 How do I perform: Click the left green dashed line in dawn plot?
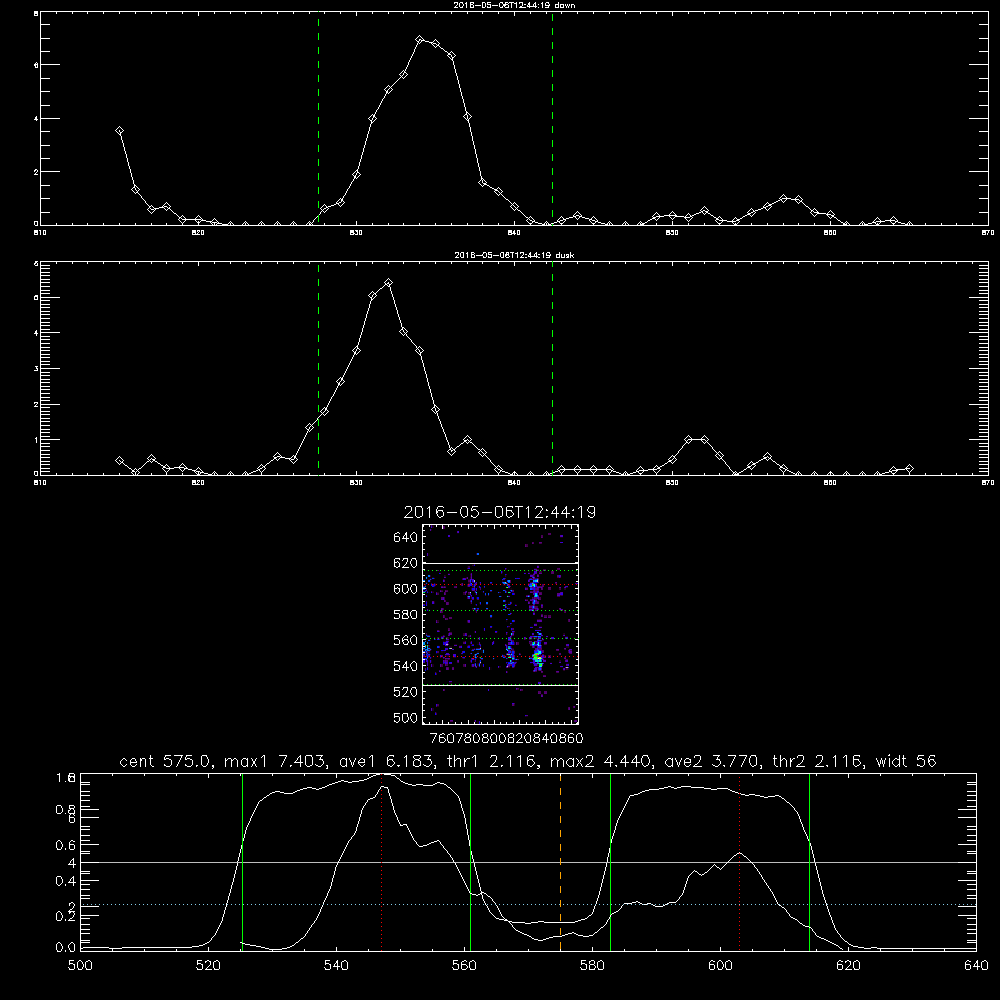318,118
